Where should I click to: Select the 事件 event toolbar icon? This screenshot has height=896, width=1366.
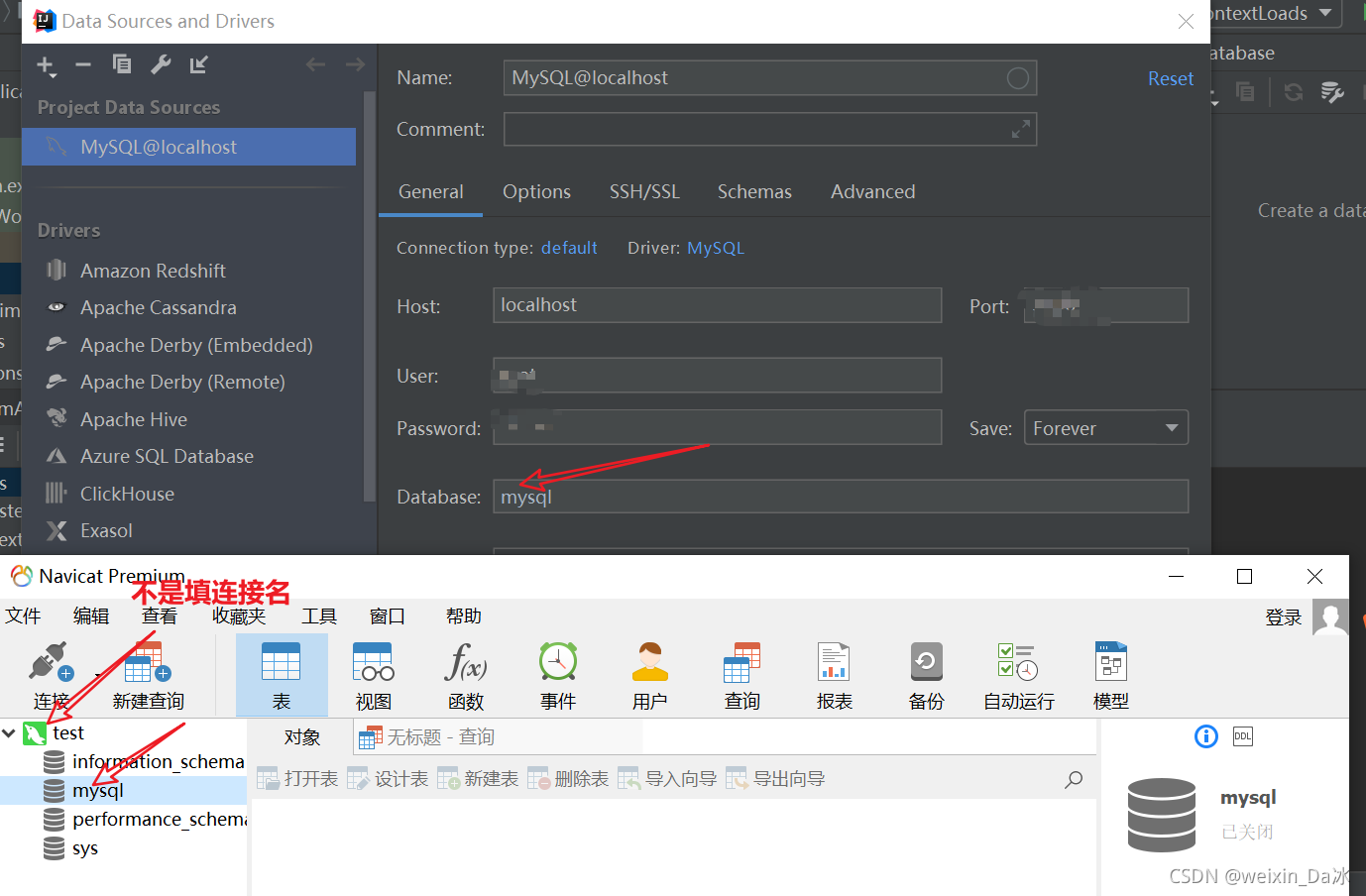pyautogui.click(x=558, y=676)
